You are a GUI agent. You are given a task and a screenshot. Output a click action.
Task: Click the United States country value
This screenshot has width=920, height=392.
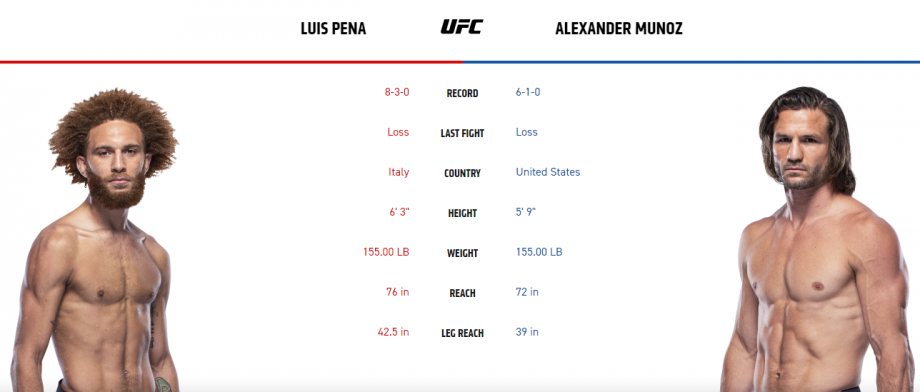tap(548, 172)
